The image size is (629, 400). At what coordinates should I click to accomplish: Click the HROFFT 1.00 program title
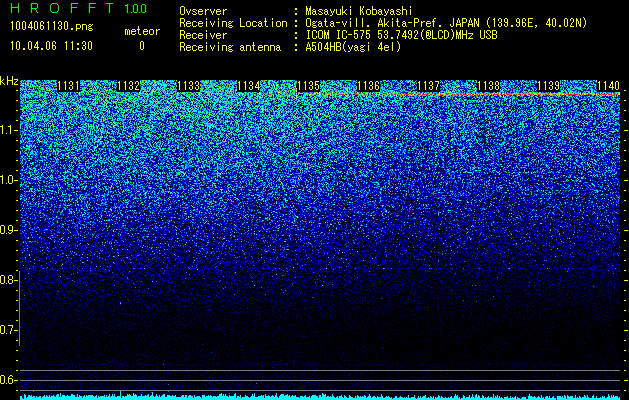[79, 8]
